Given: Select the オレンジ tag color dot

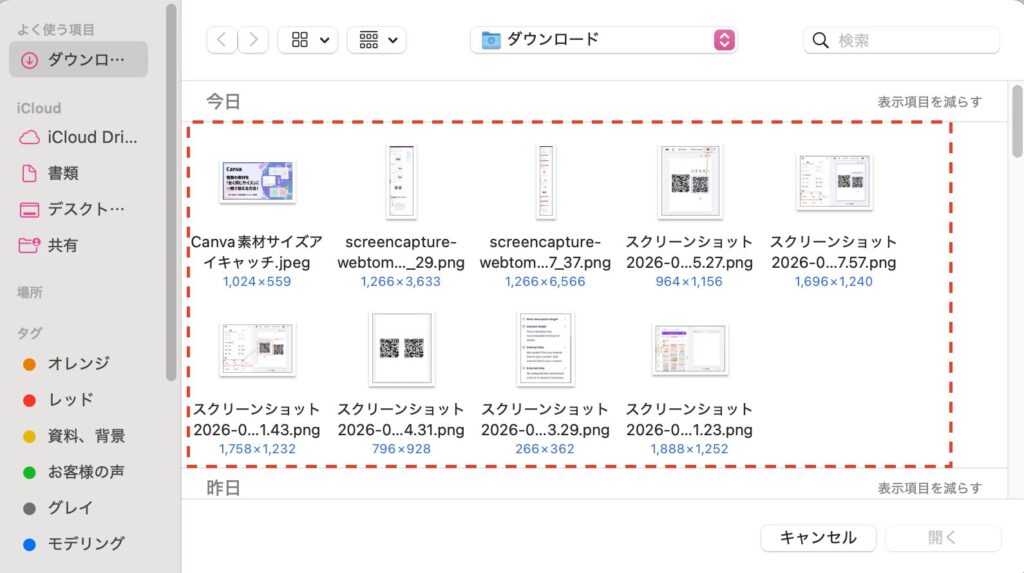Looking at the screenshot, I should (29, 364).
